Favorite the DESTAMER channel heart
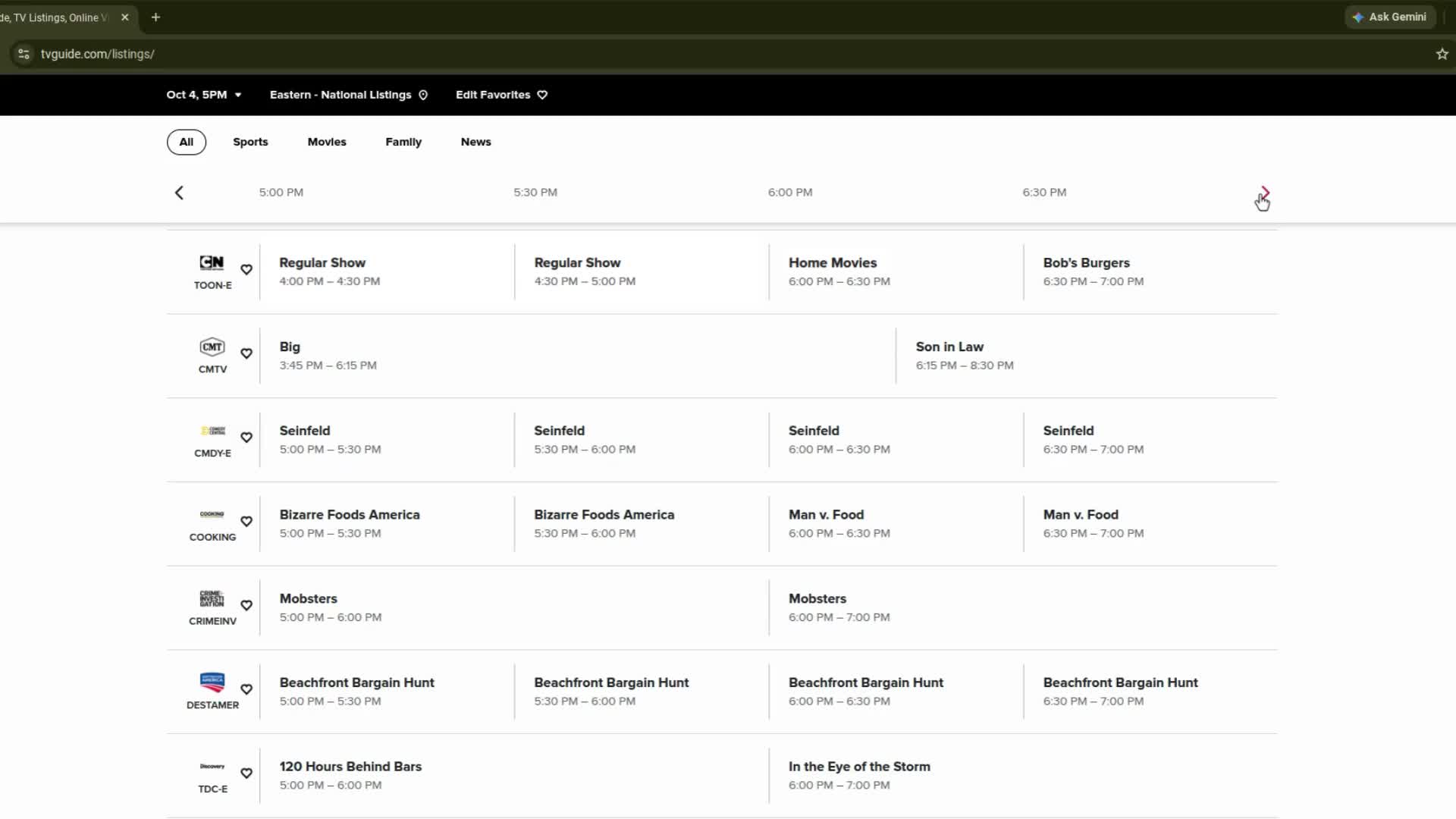This screenshot has width=1456, height=819. tap(246, 689)
